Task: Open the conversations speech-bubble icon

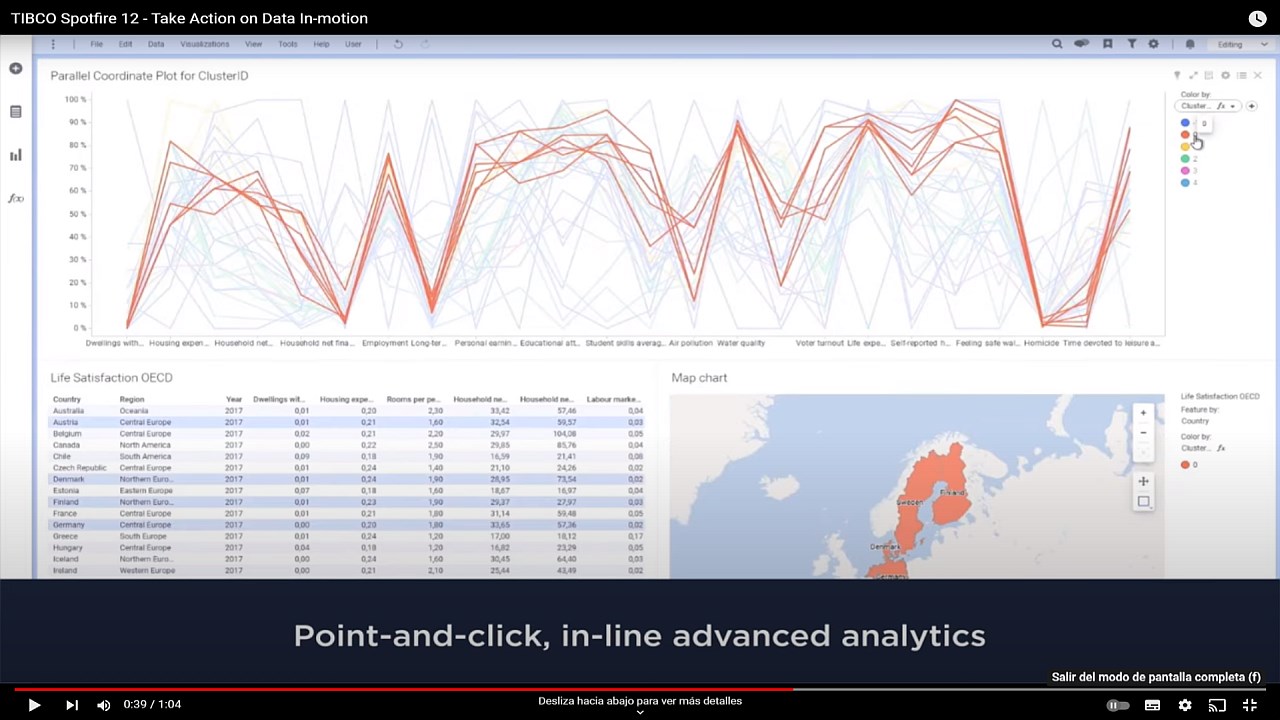Action: tap(1082, 44)
